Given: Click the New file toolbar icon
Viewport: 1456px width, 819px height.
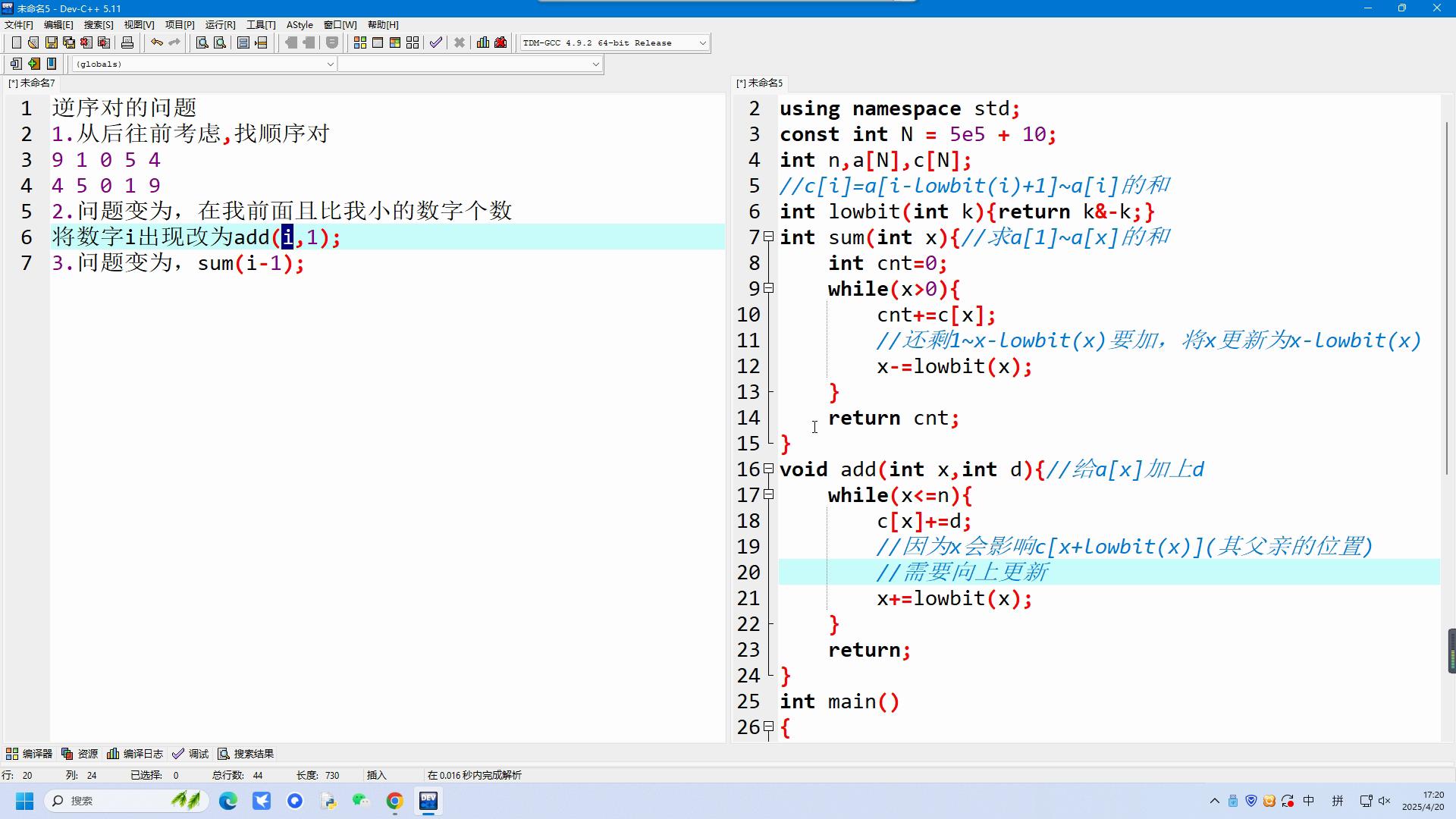Looking at the screenshot, I should click(16, 43).
